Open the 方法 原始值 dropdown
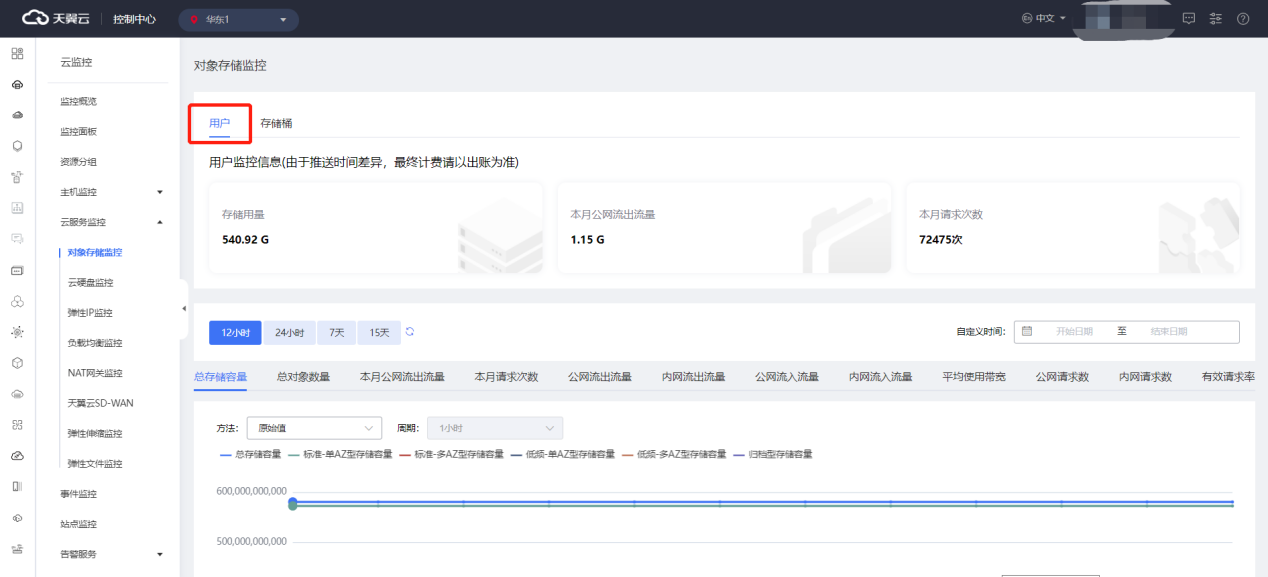The height and width of the screenshot is (577, 1268). pos(313,428)
